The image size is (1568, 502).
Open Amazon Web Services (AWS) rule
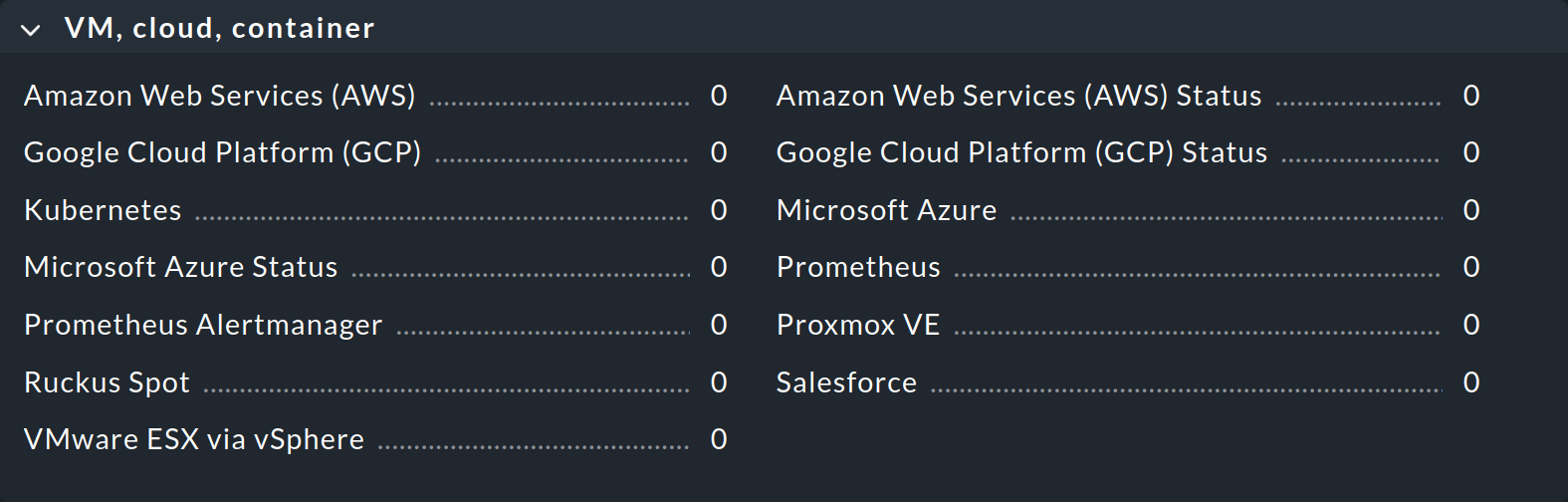point(219,96)
